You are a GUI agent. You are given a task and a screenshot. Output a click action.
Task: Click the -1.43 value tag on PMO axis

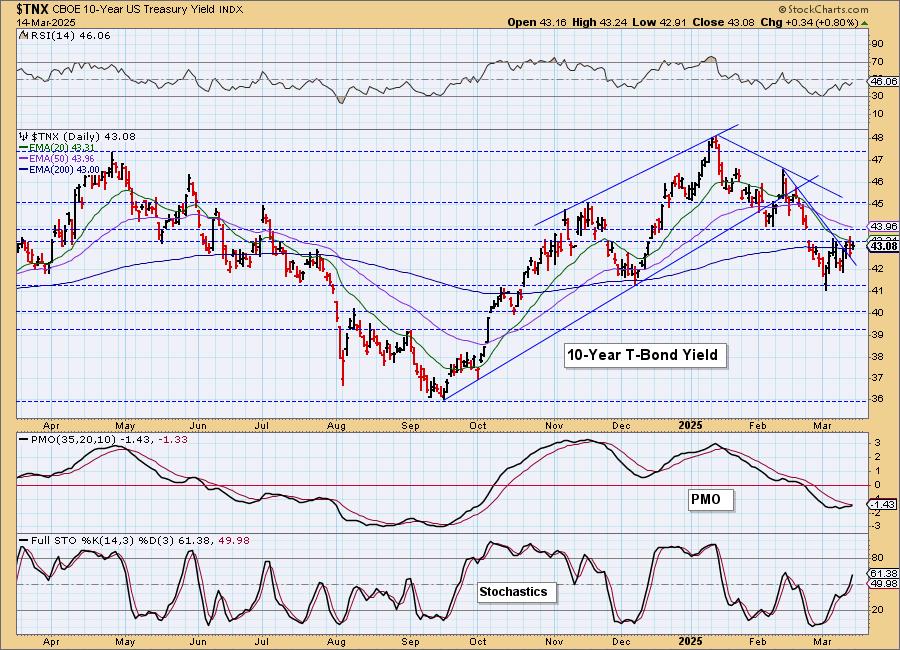[883, 504]
